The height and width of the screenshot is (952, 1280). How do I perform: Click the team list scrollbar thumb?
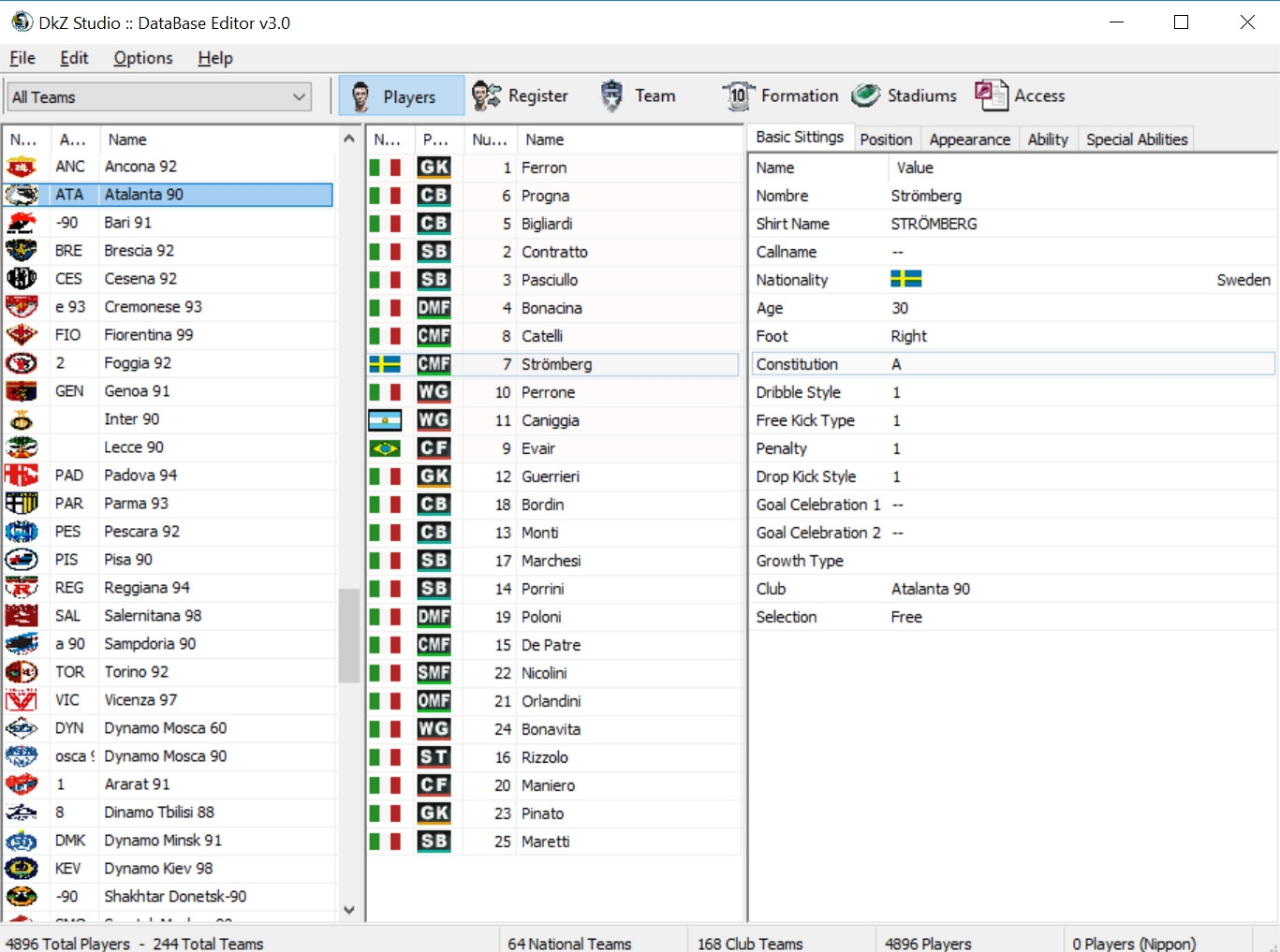349,636
